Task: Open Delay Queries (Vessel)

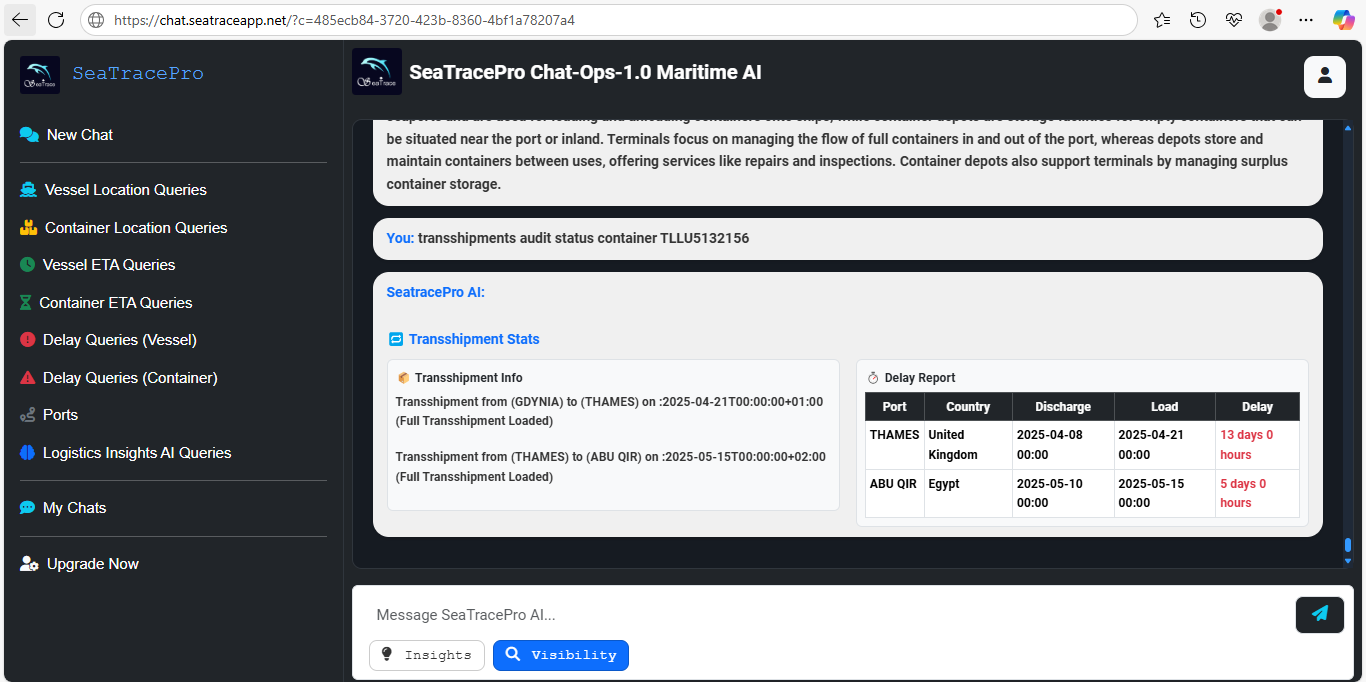Action: coord(120,340)
